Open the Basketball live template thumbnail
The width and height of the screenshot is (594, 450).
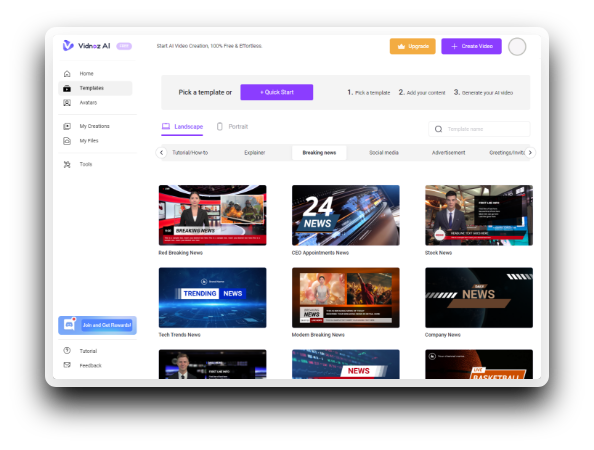click(479, 364)
